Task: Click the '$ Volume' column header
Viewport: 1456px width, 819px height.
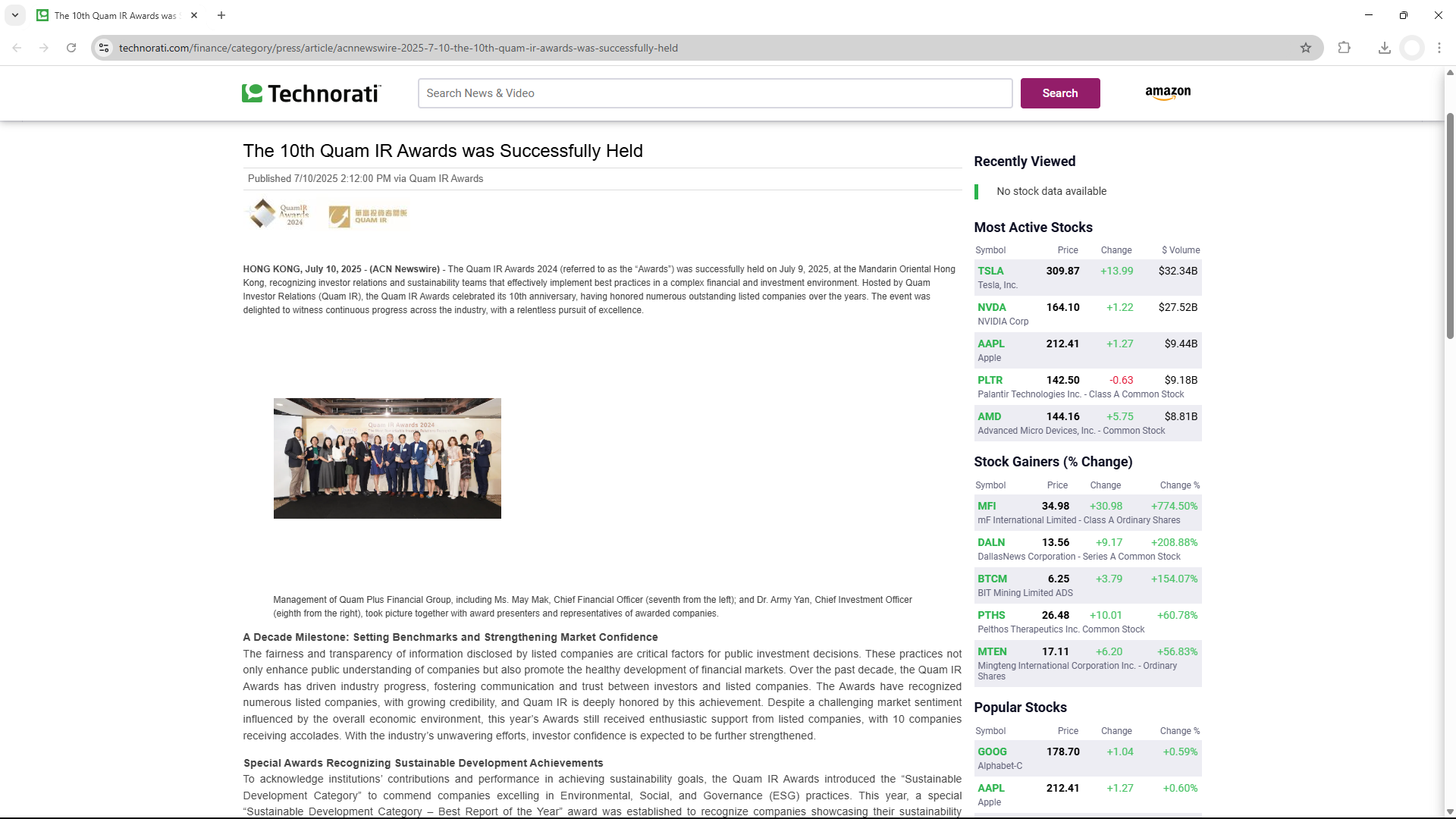Action: [1181, 250]
